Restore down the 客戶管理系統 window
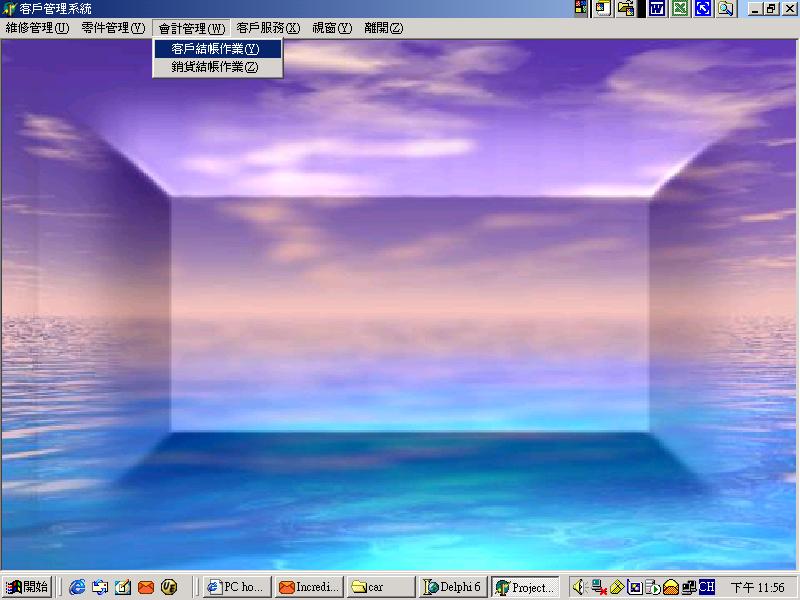 point(771,9)
